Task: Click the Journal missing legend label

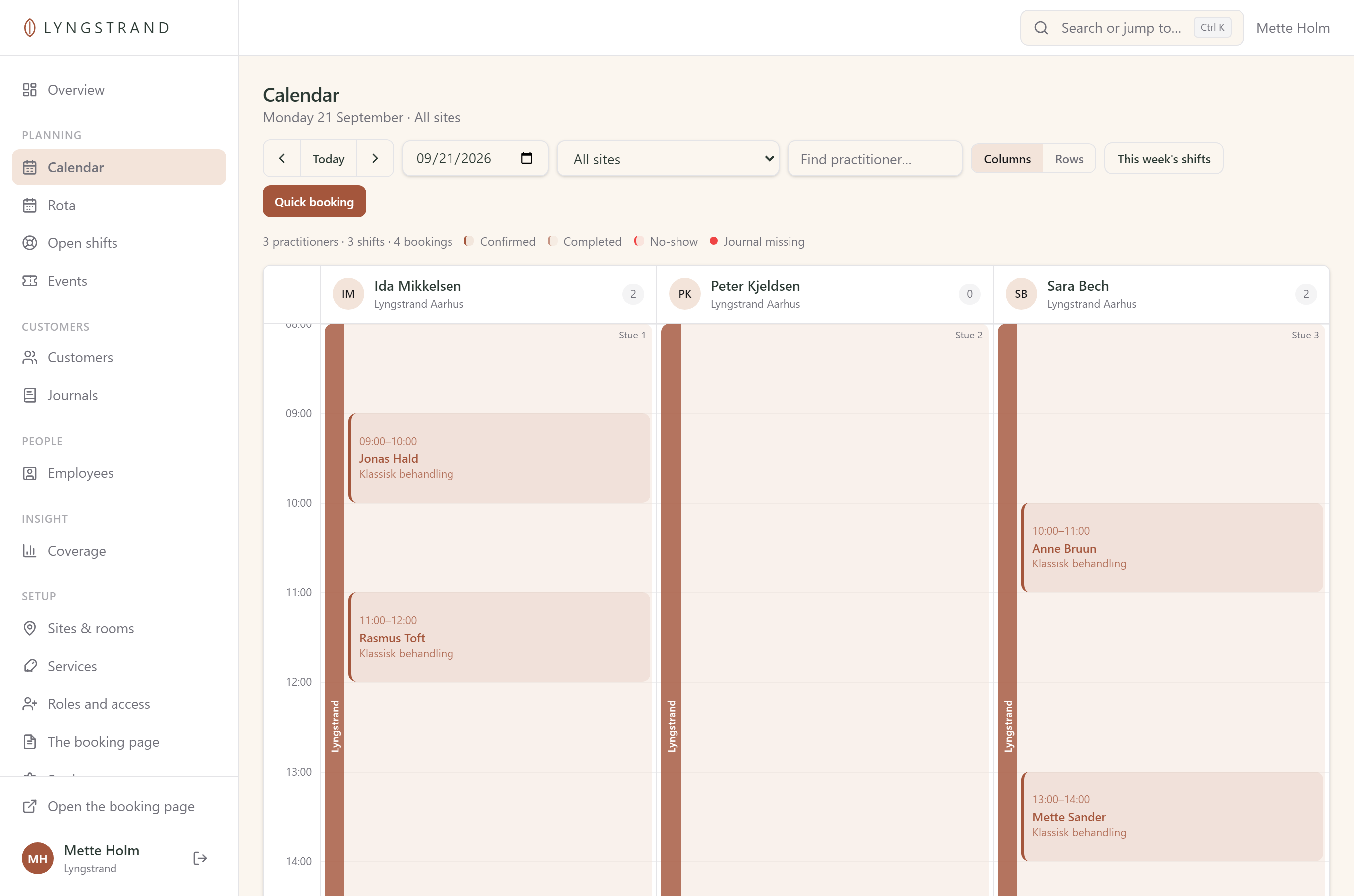Action: pyautogui.click(x=764, y=241)
